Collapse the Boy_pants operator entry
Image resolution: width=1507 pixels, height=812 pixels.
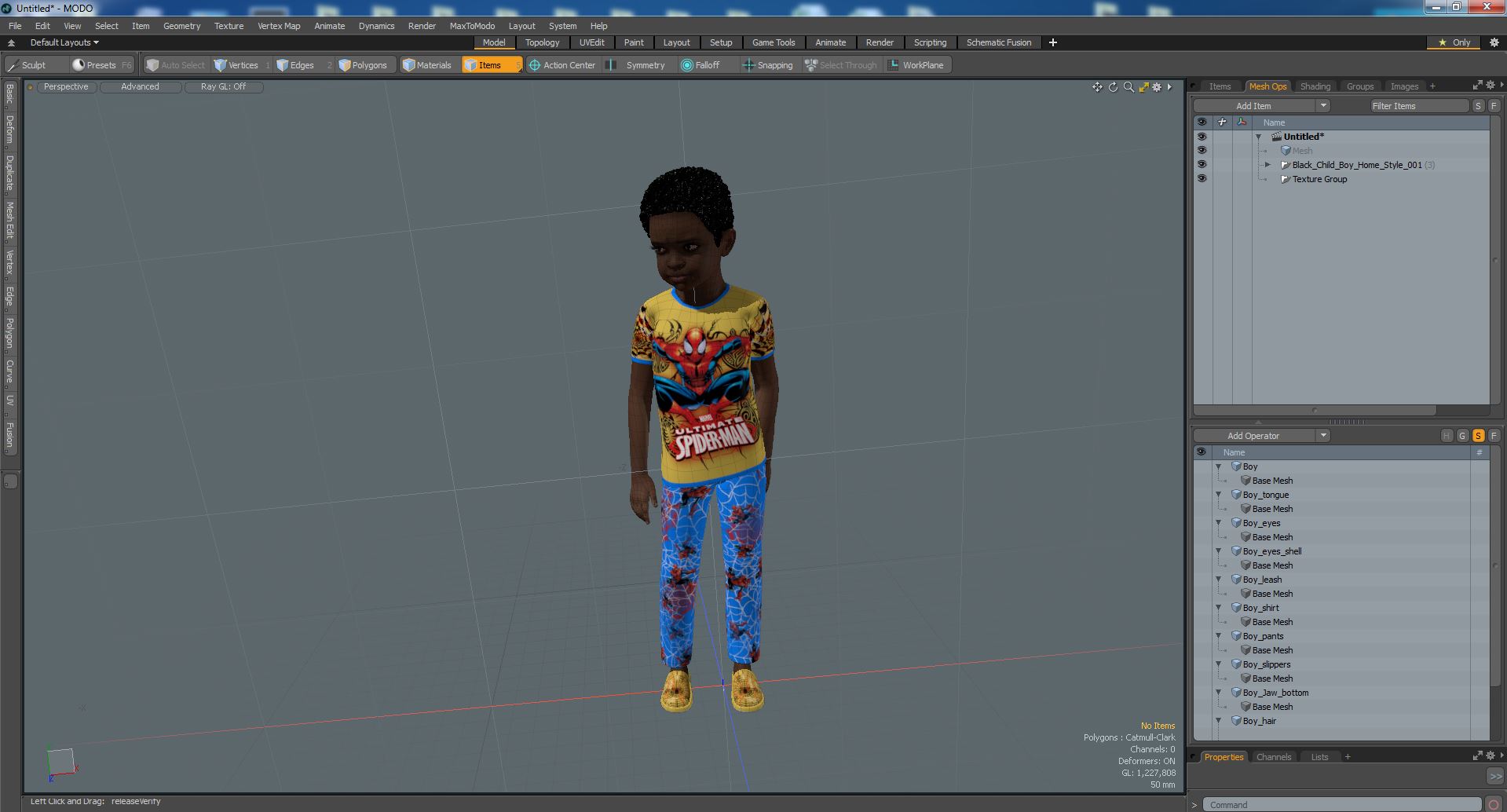pyautogui.click(x=1219, y=636)
